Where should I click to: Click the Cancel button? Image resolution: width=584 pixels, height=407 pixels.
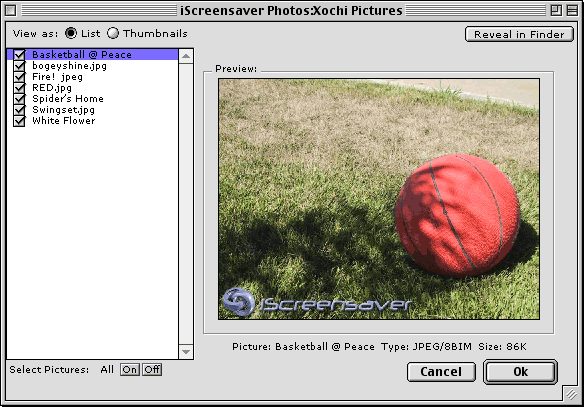tap(441, 372)
